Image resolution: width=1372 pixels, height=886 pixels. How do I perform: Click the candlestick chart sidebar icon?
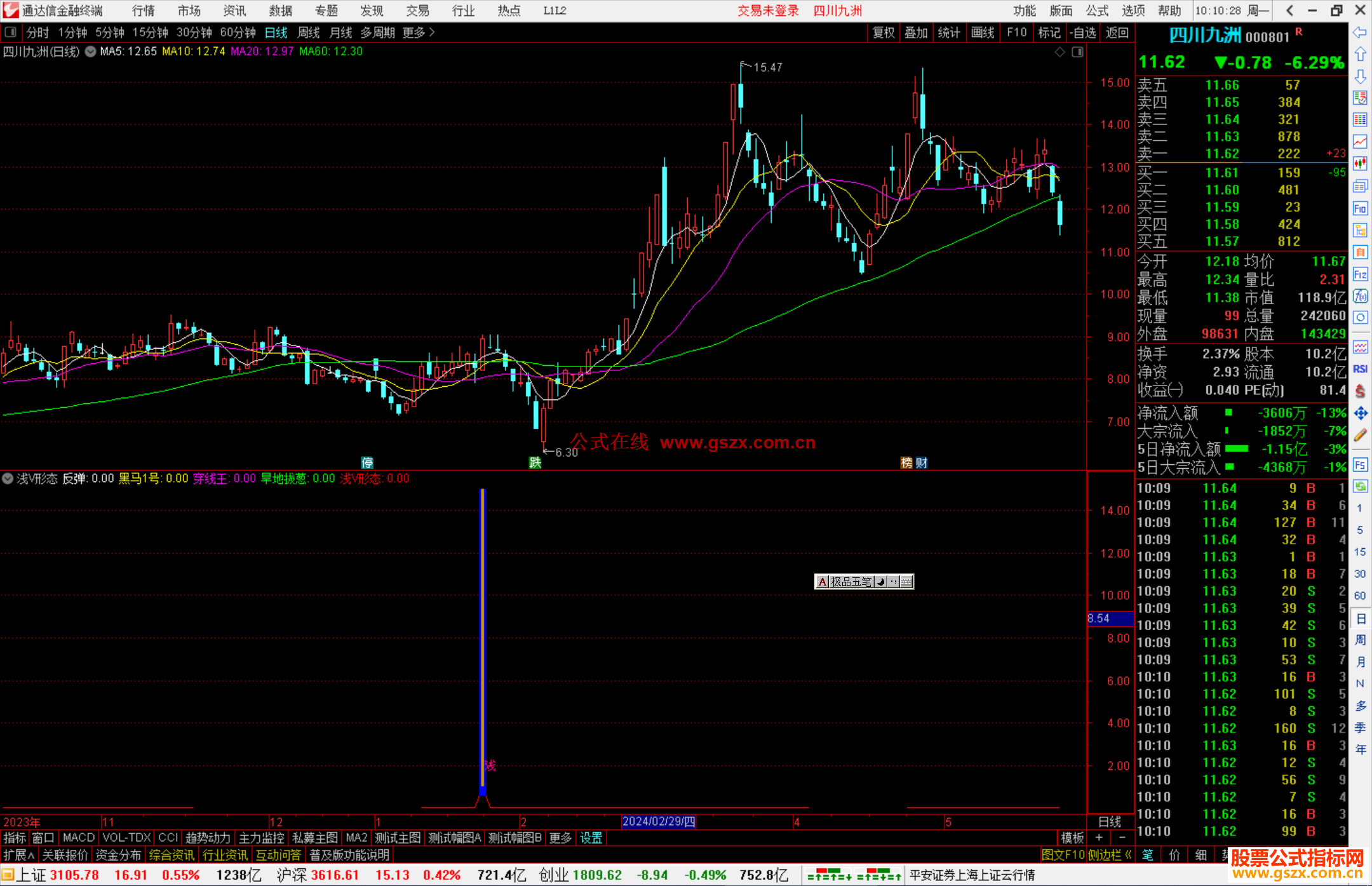(x=1360, y=163)
